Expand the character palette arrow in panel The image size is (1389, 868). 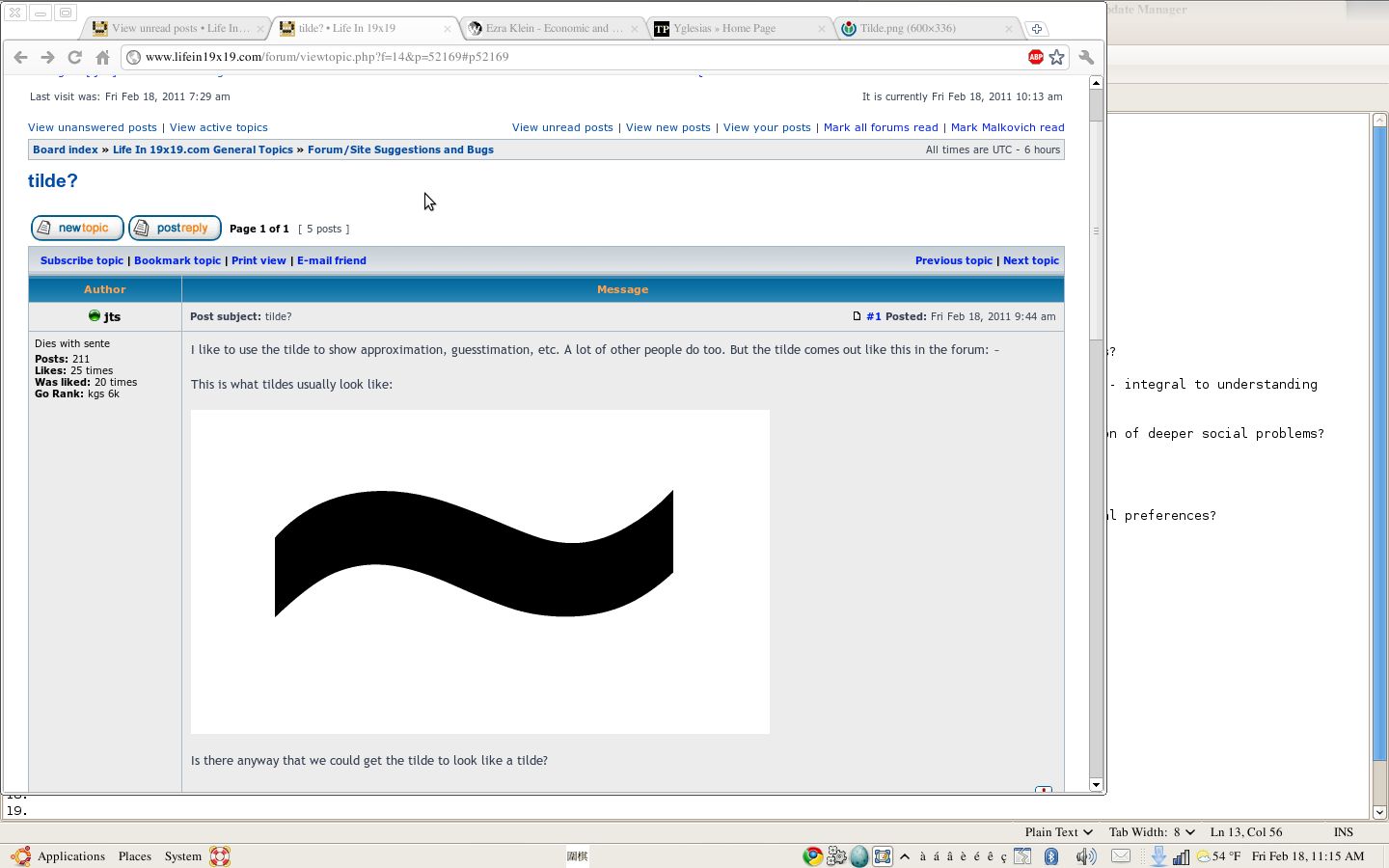click(905, 856)
